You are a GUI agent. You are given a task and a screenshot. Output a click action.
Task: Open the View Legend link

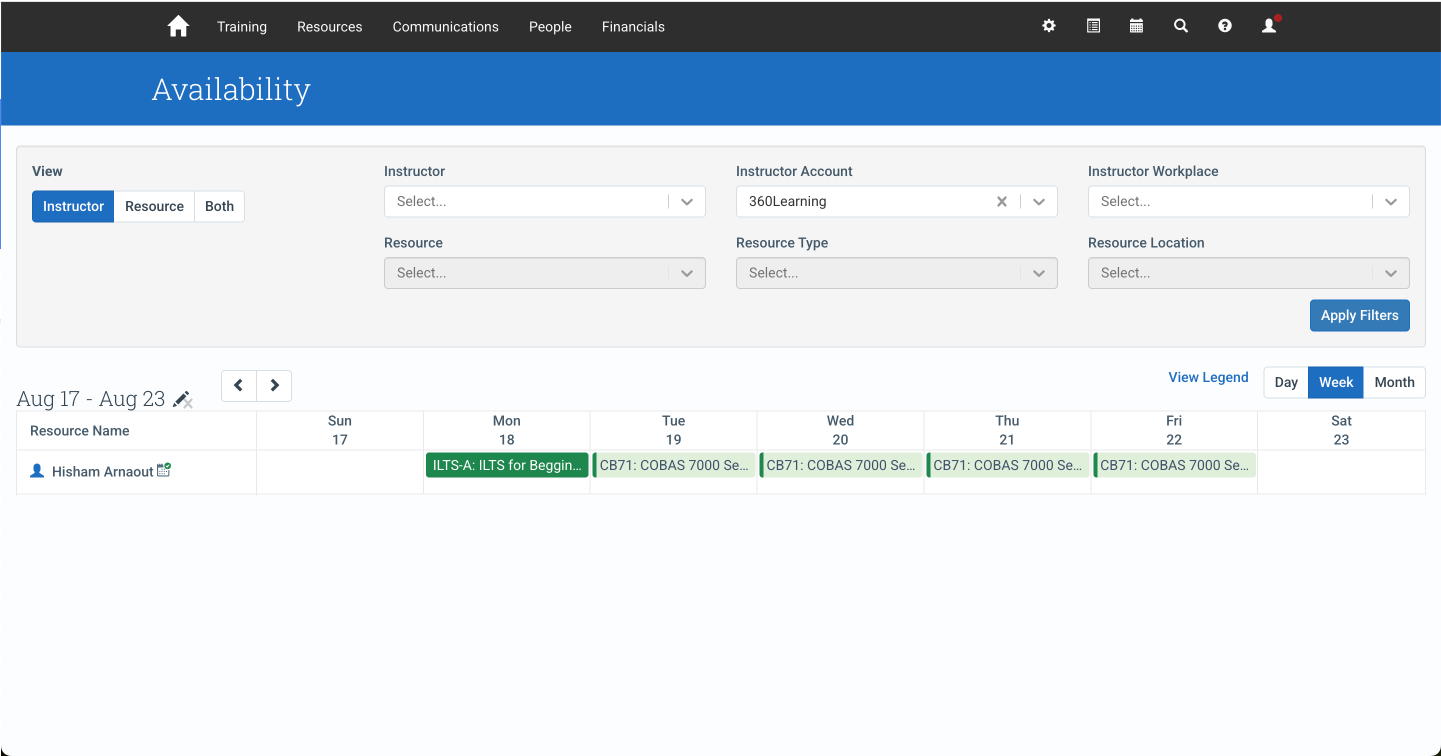click(x=1208, y=377)
